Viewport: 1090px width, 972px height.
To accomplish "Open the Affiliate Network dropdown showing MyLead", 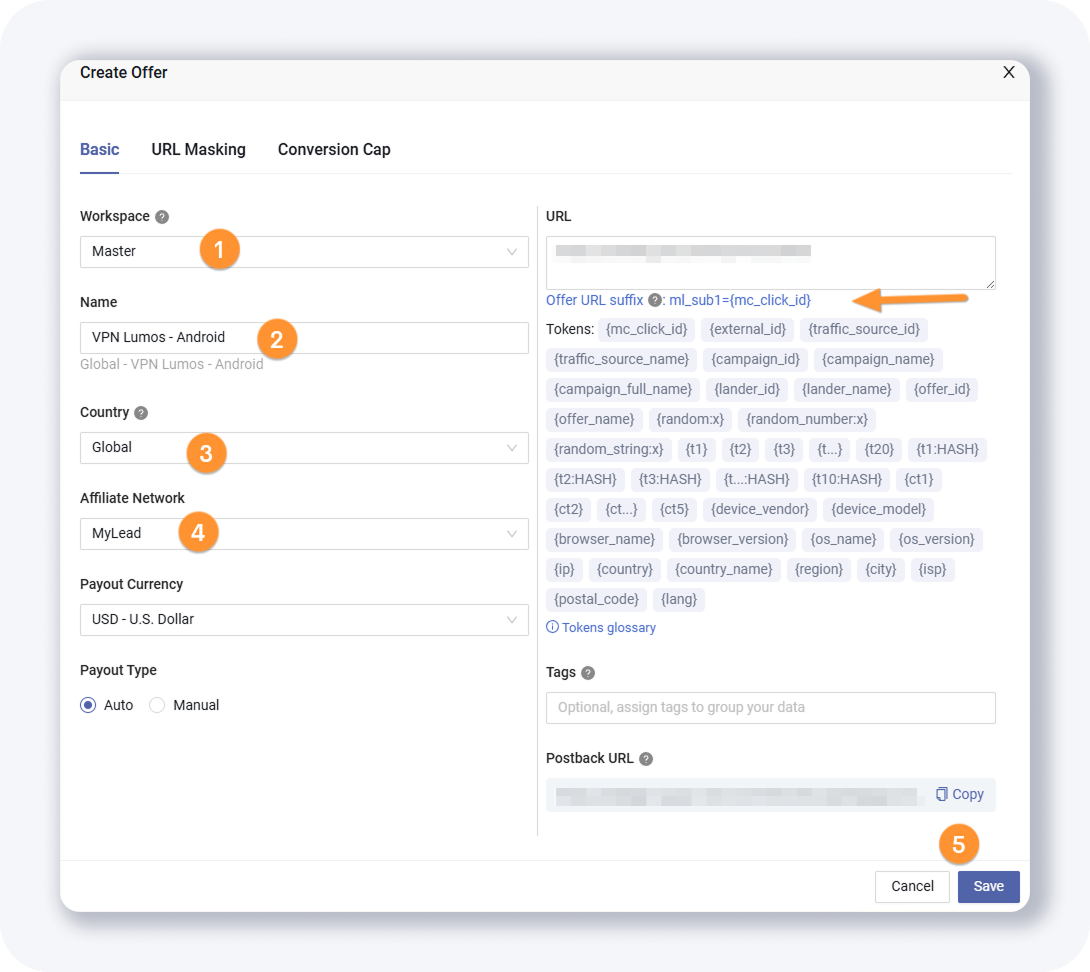I will (x=304, y=534).
